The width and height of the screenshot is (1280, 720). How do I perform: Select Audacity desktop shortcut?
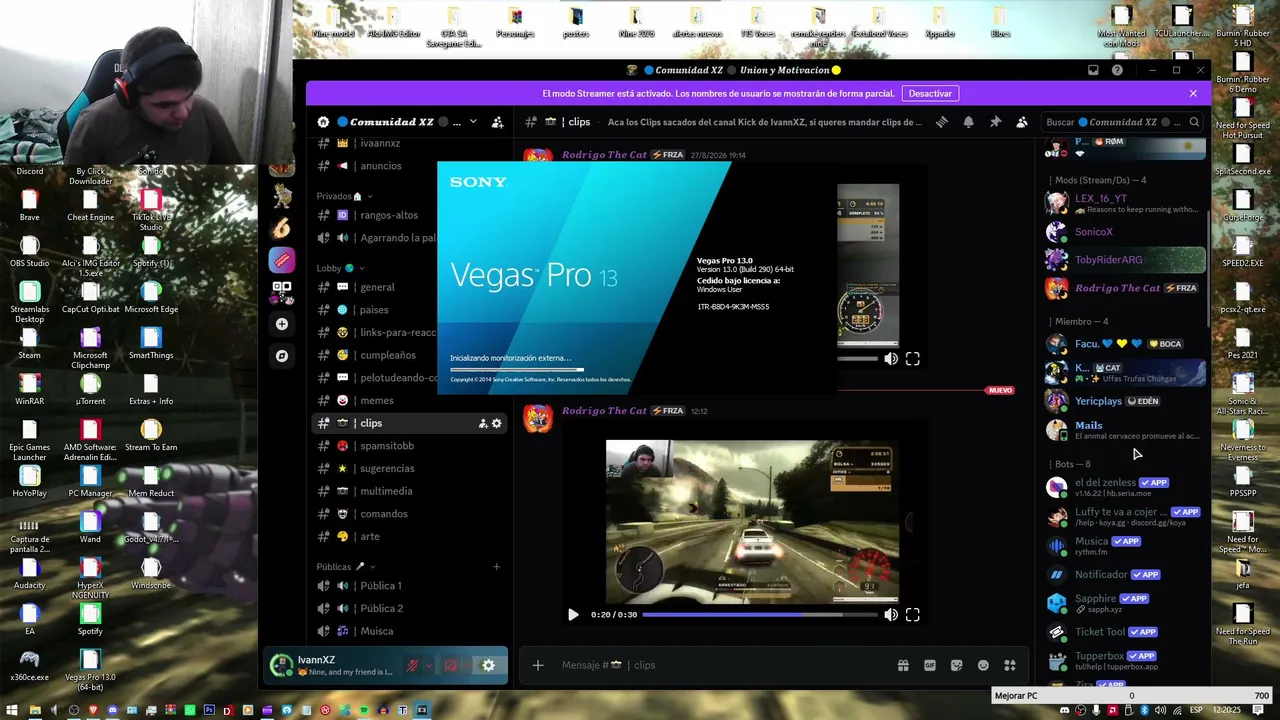[x=30, y=574]
